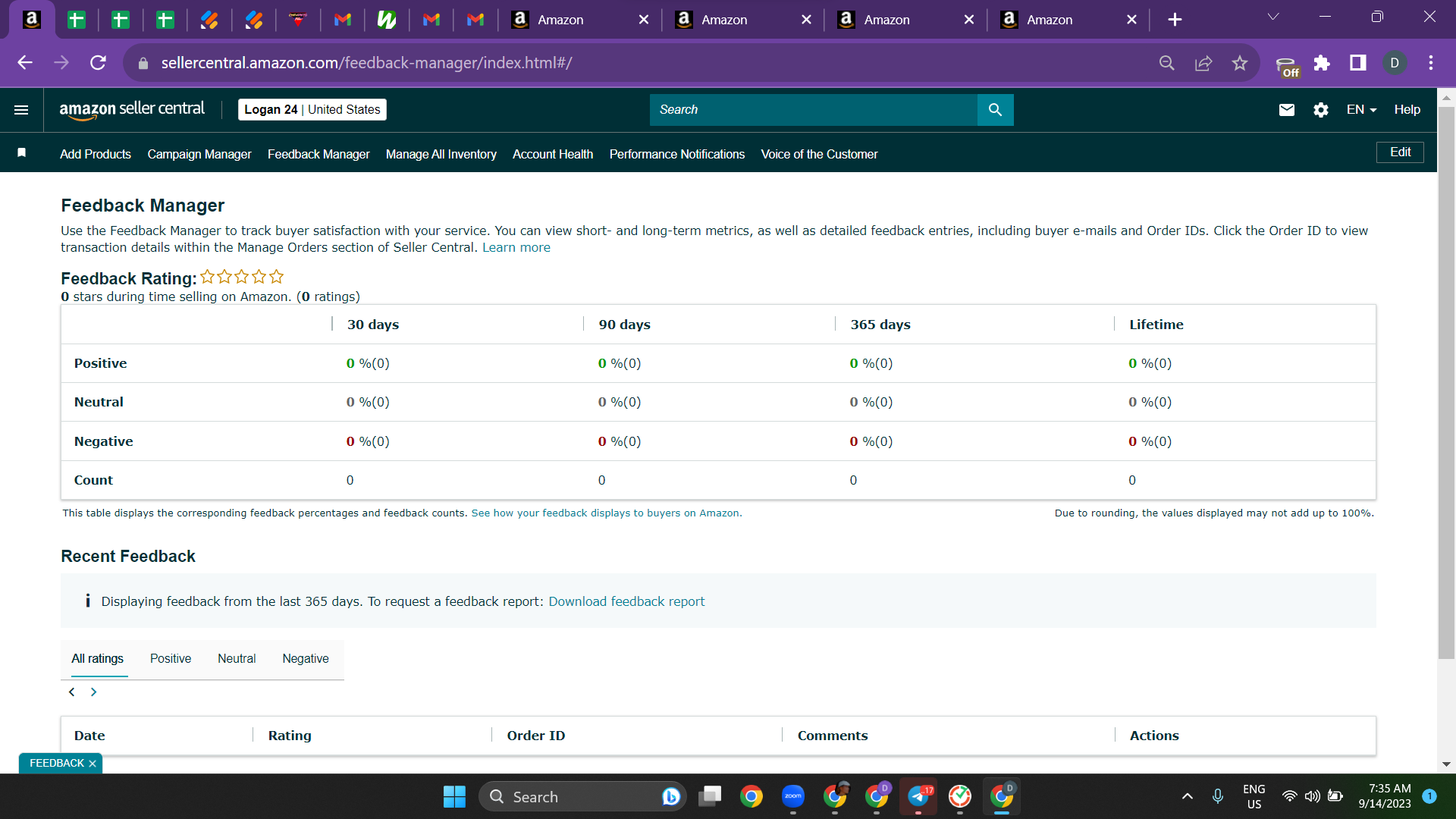This screenshot has height=819, width=1456.
Task: Click the magnifier search button
Action: [x=995, y=110]
